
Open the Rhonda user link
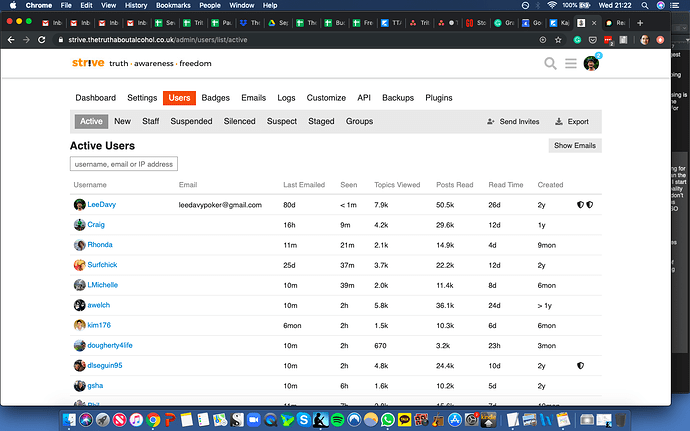coord(100,244)
